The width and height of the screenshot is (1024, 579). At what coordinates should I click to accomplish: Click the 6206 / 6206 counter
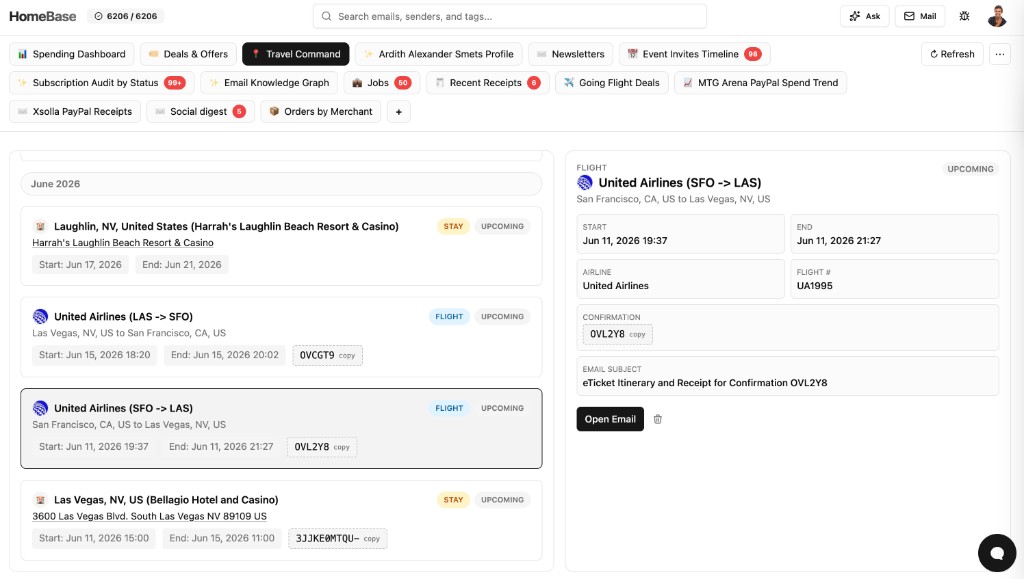pyautogui.click(x=125, y=16)
